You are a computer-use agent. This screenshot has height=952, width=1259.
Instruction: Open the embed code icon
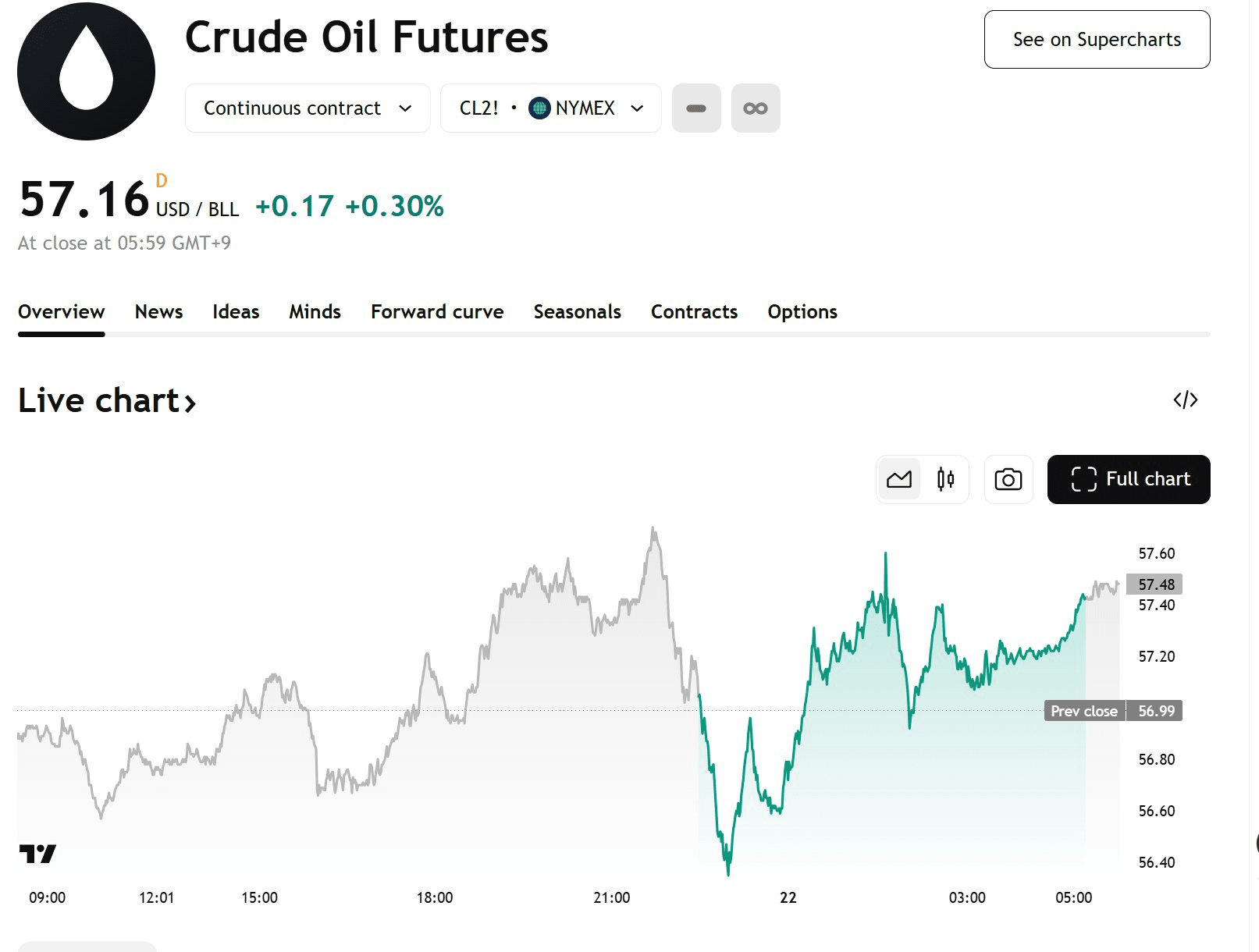(1185, 400)
